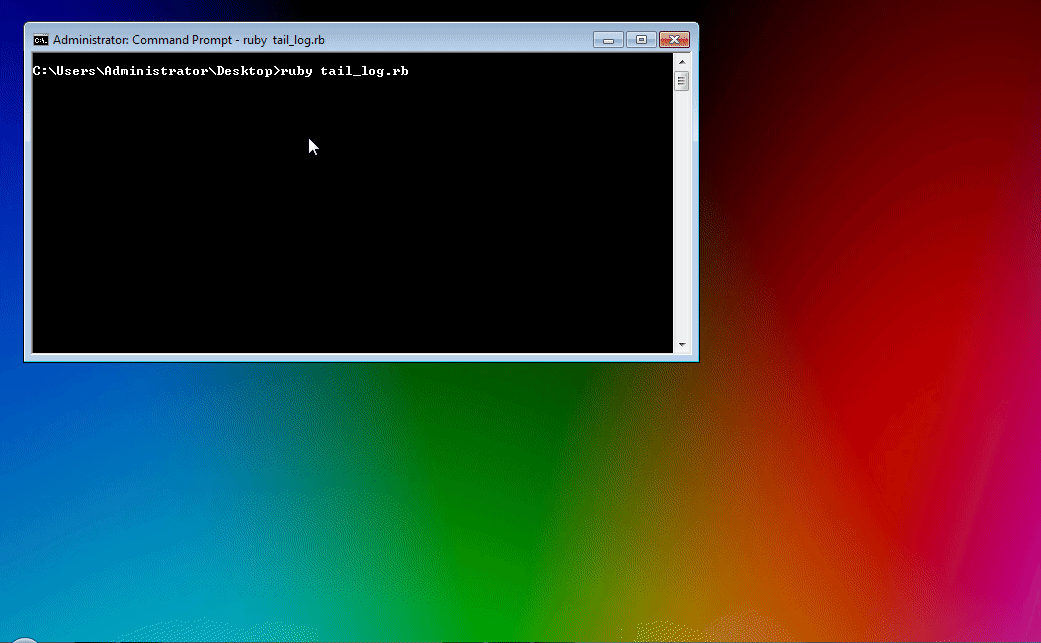Close the Command Prompt window

(675, 40)
